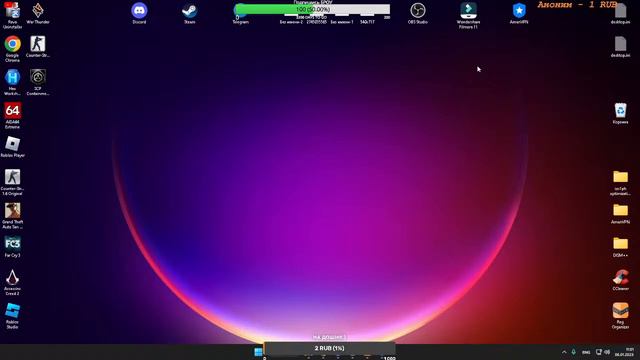
Task: Open AIDA64 Extreme from the desktop
Action: pyautogui.click(x=12, y=115)
